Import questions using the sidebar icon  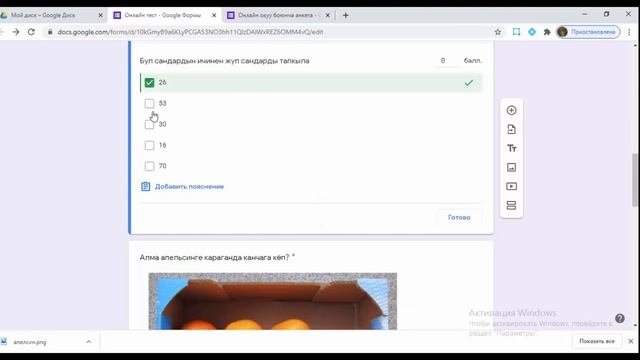coord(511,129)
